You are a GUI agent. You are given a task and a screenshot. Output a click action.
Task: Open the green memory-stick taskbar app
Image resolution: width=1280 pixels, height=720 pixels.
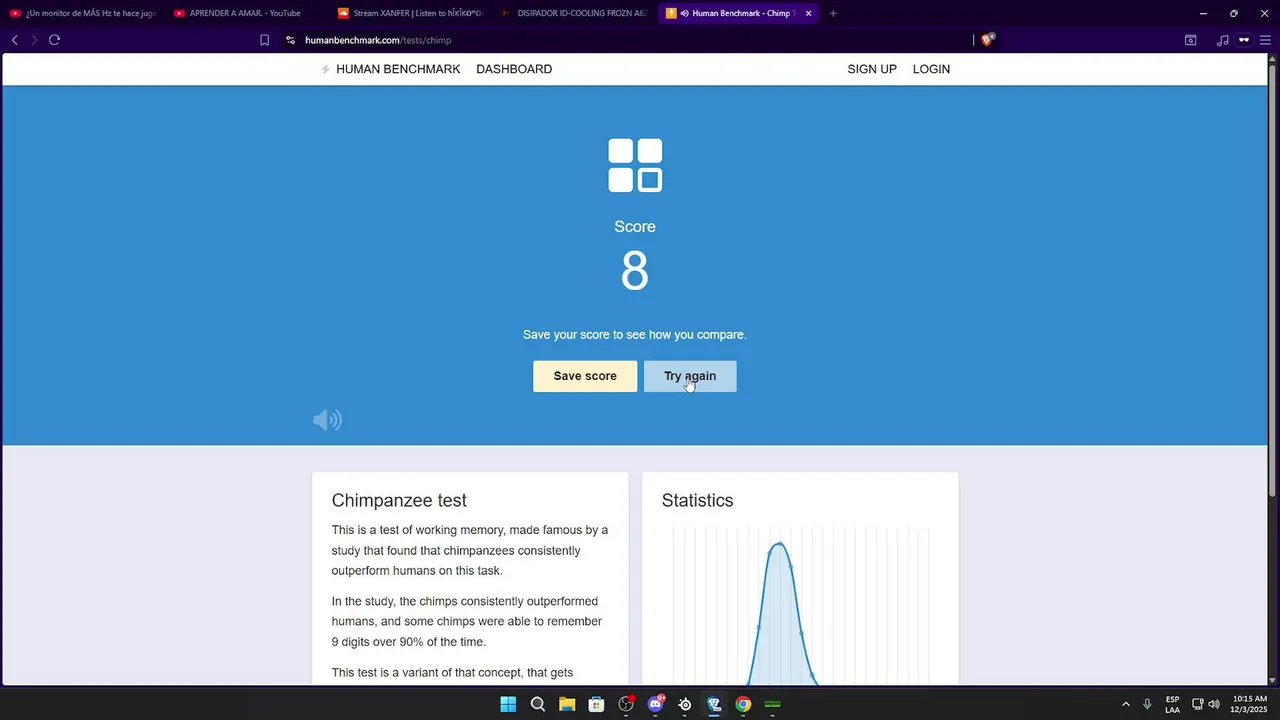[x=772, y=704]
